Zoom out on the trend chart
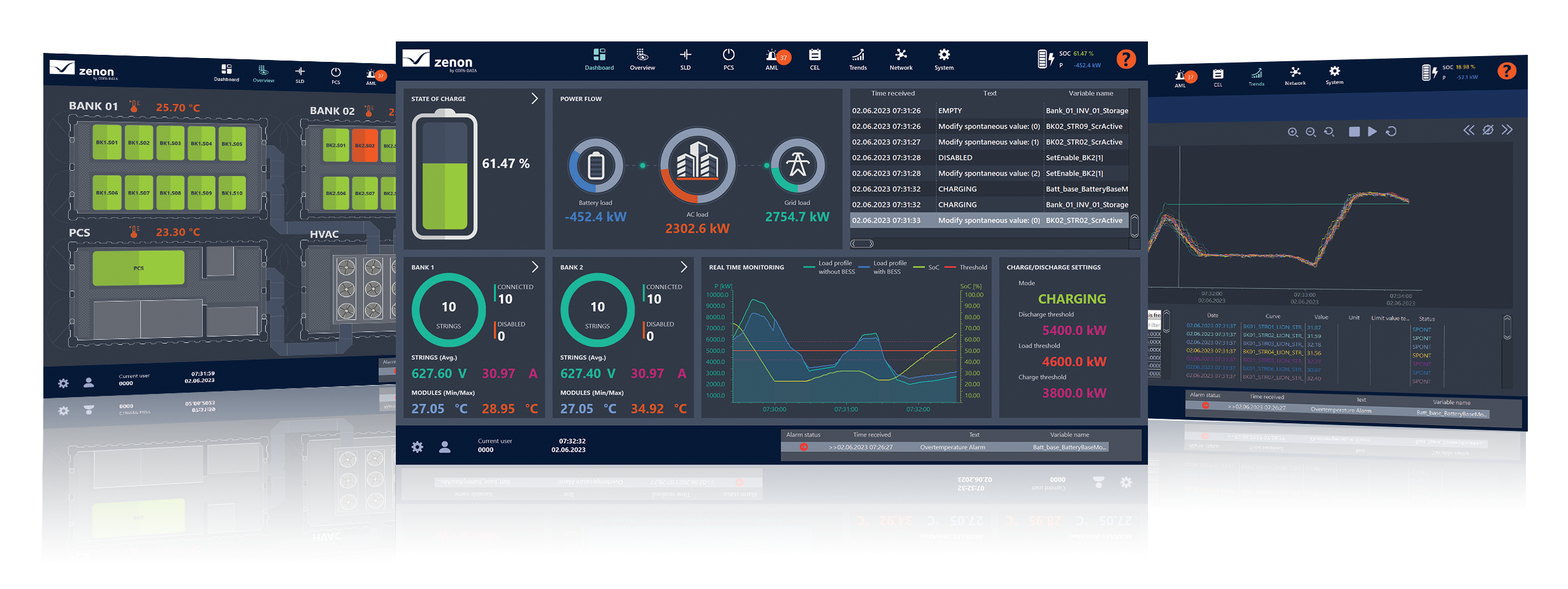Screen dimensions: 1568x589 click(x=1310, y=132)
